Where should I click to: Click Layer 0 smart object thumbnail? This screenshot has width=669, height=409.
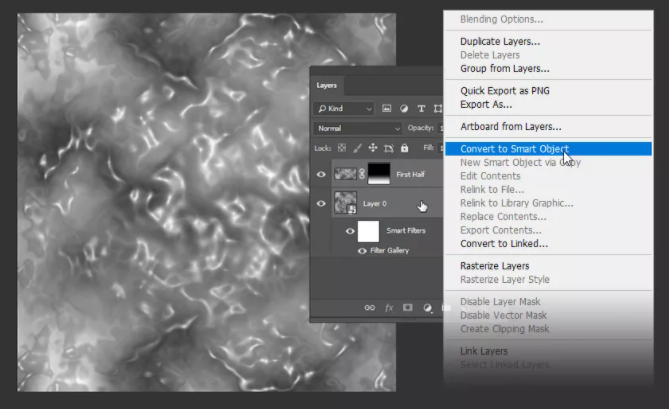click(345, 203)
